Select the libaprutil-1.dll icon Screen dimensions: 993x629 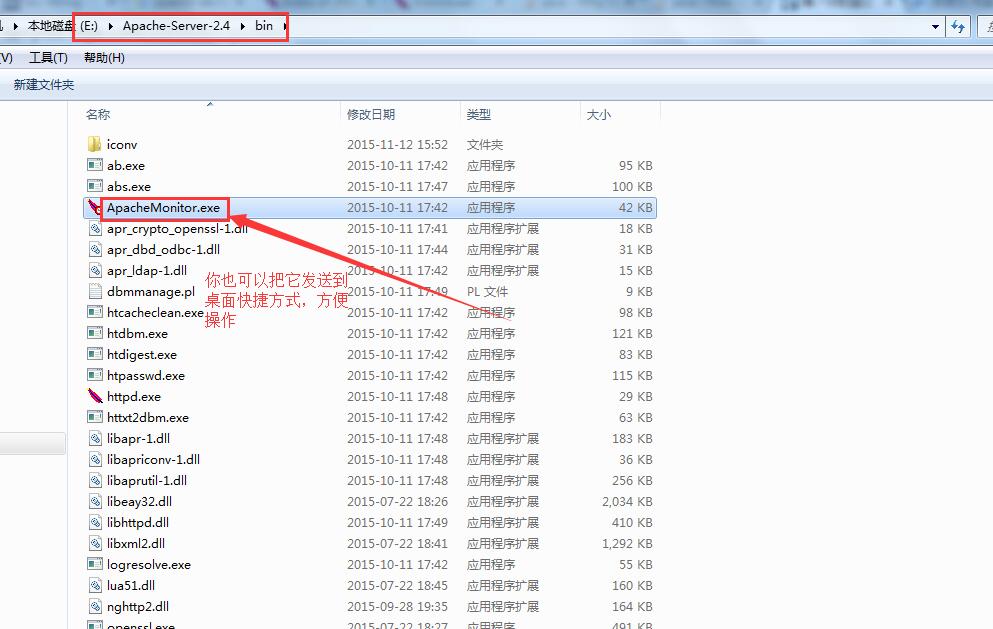click(x=95, y=480)
